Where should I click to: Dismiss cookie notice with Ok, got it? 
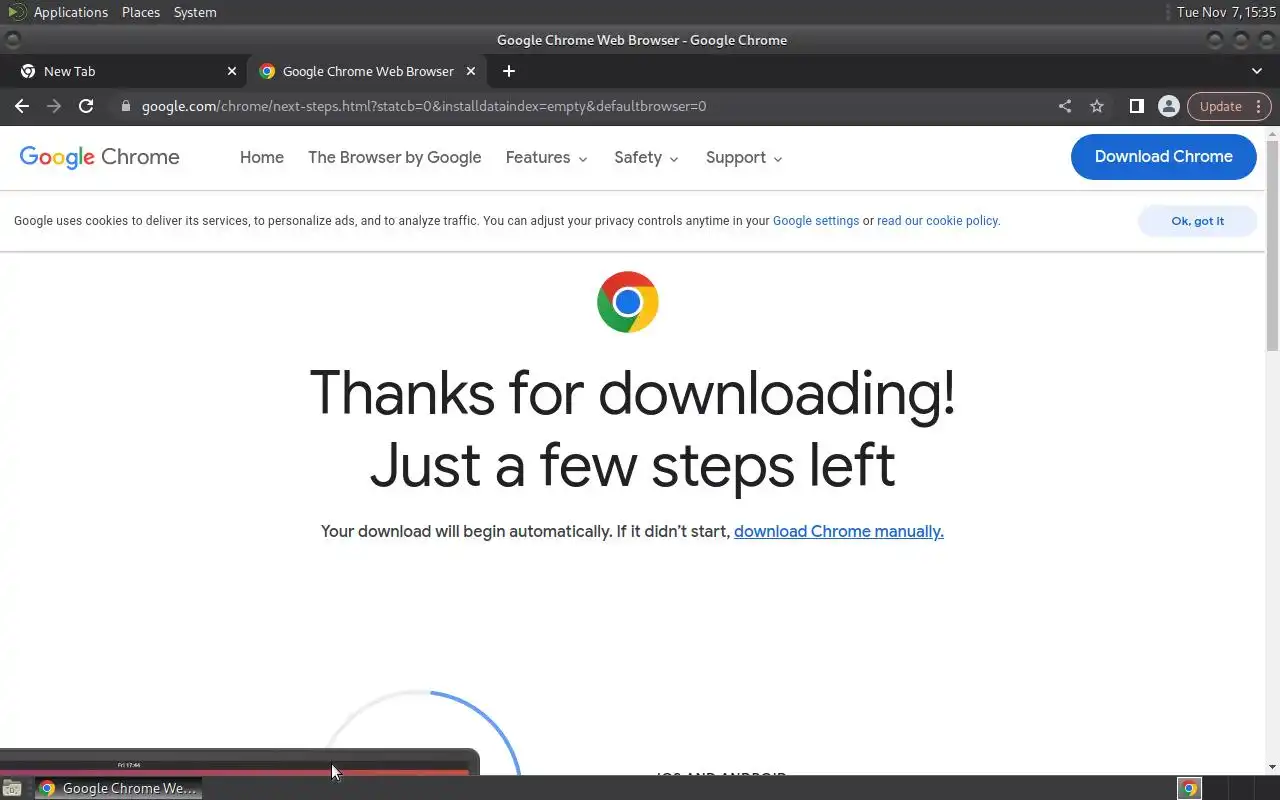point(1197,221)
